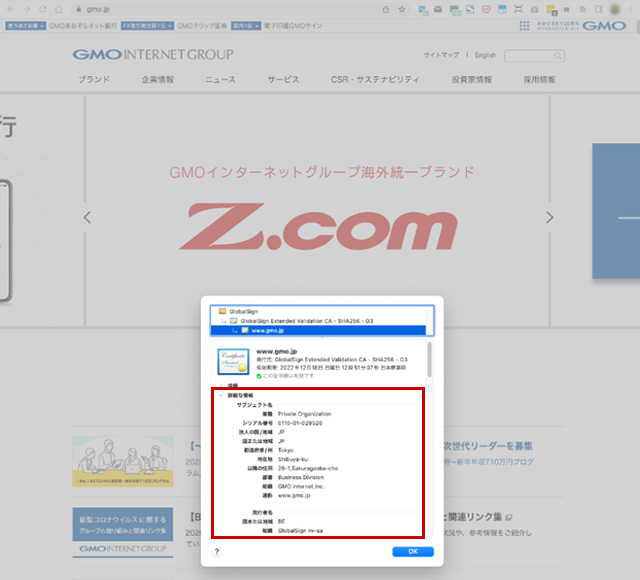
Task: Click the Tokyo value
Action: [x=286, y=450]
